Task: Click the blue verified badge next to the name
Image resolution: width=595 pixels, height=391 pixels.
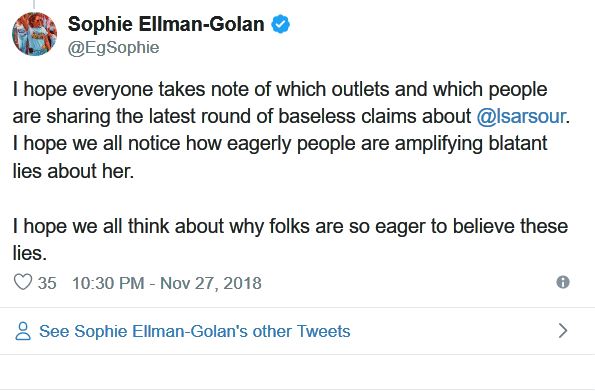Action: coord(280,24)
